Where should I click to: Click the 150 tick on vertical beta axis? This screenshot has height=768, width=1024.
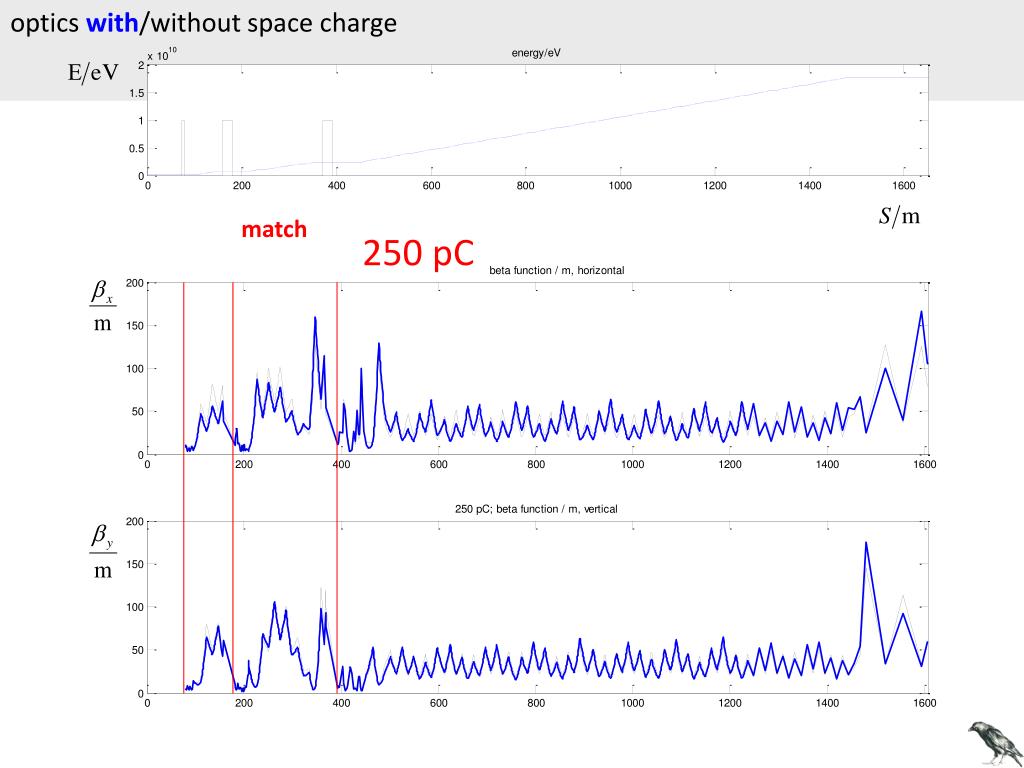(x=135, y=564)
